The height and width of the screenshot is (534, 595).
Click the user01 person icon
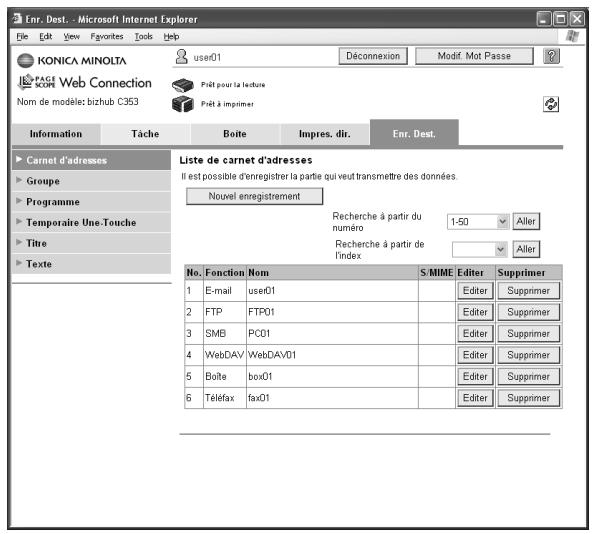click(x=181, y=57)
